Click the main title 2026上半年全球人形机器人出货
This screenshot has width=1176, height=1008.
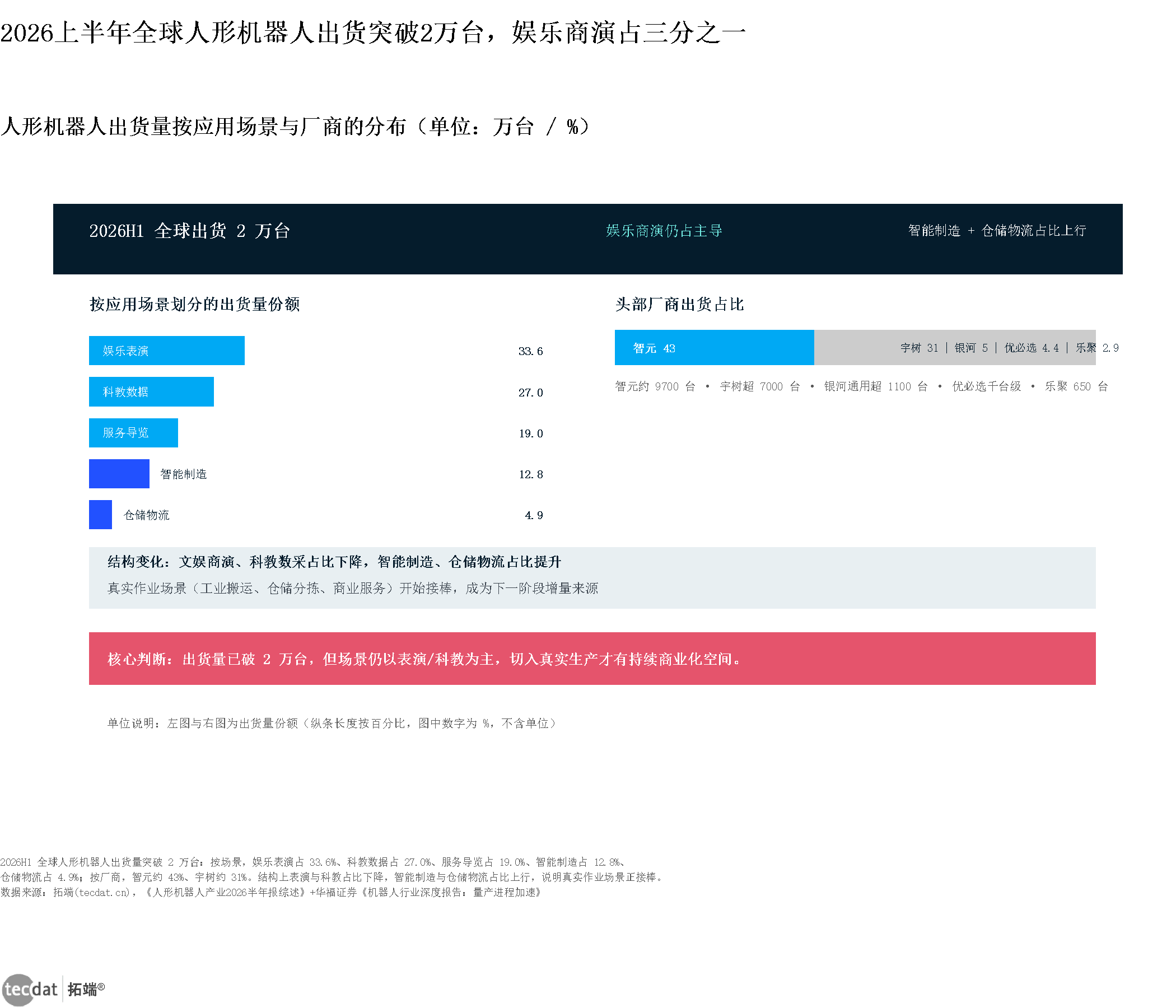[373, 32]
